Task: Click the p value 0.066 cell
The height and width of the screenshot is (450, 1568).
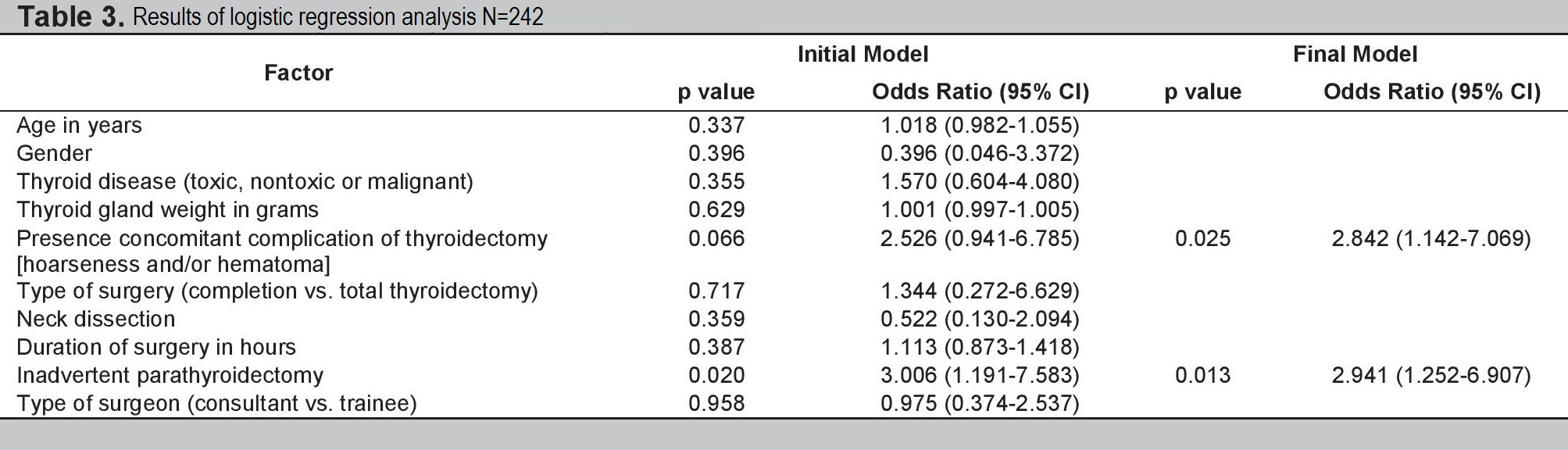Action: (716, 238)
